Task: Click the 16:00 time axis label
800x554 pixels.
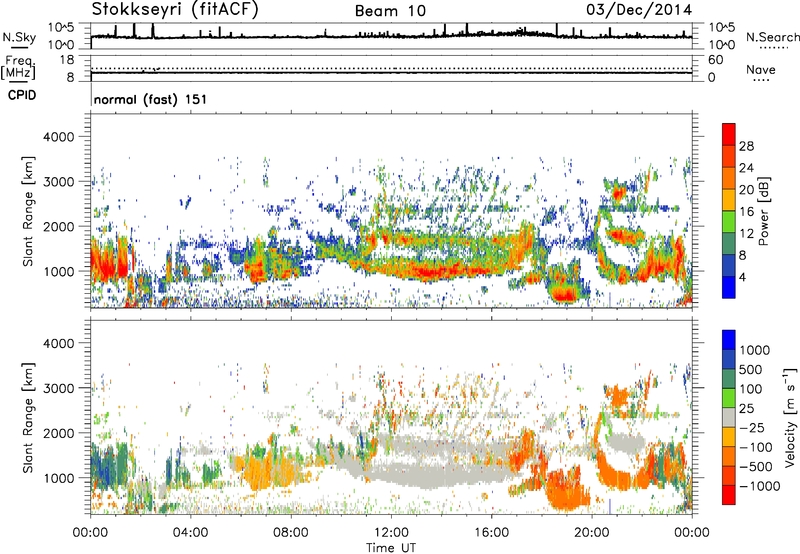Action: pyautogui.click(x=491, y=533)
